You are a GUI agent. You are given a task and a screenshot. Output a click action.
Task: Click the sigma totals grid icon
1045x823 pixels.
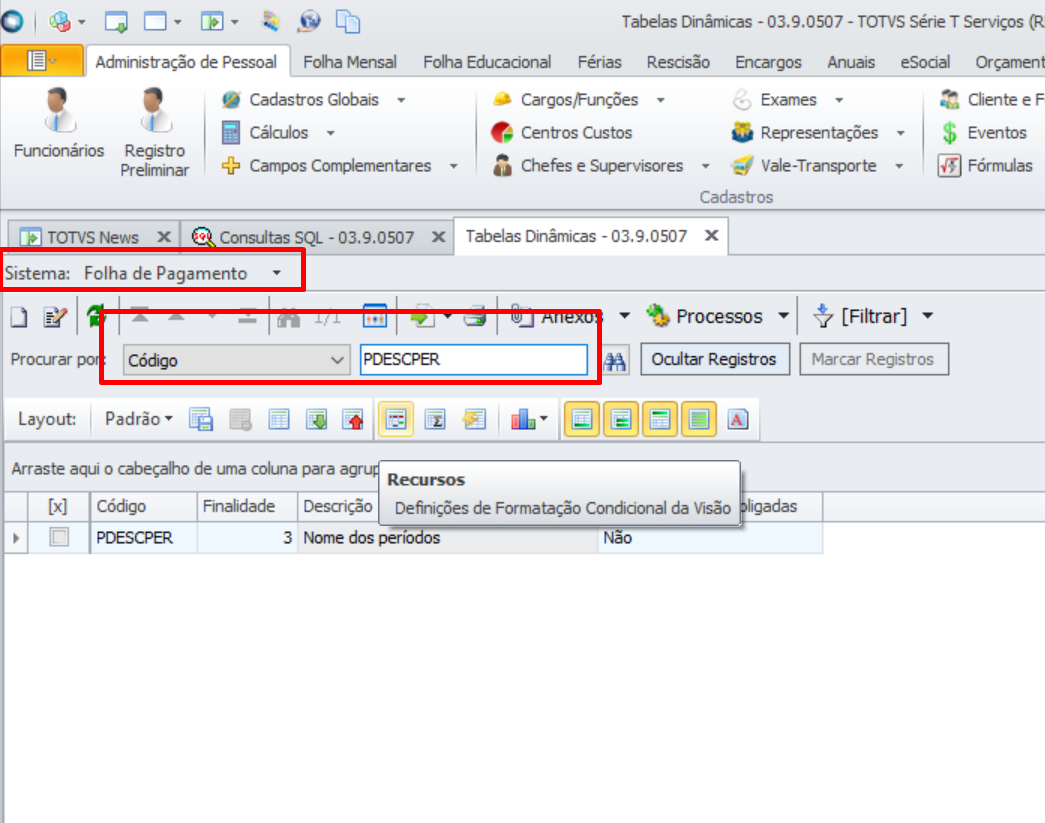(x=435, y=419)
